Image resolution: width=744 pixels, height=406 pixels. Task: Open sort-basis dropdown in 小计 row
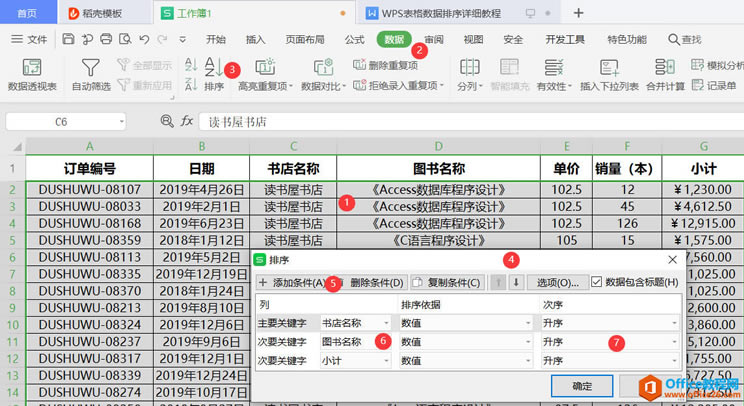point(528,361)
